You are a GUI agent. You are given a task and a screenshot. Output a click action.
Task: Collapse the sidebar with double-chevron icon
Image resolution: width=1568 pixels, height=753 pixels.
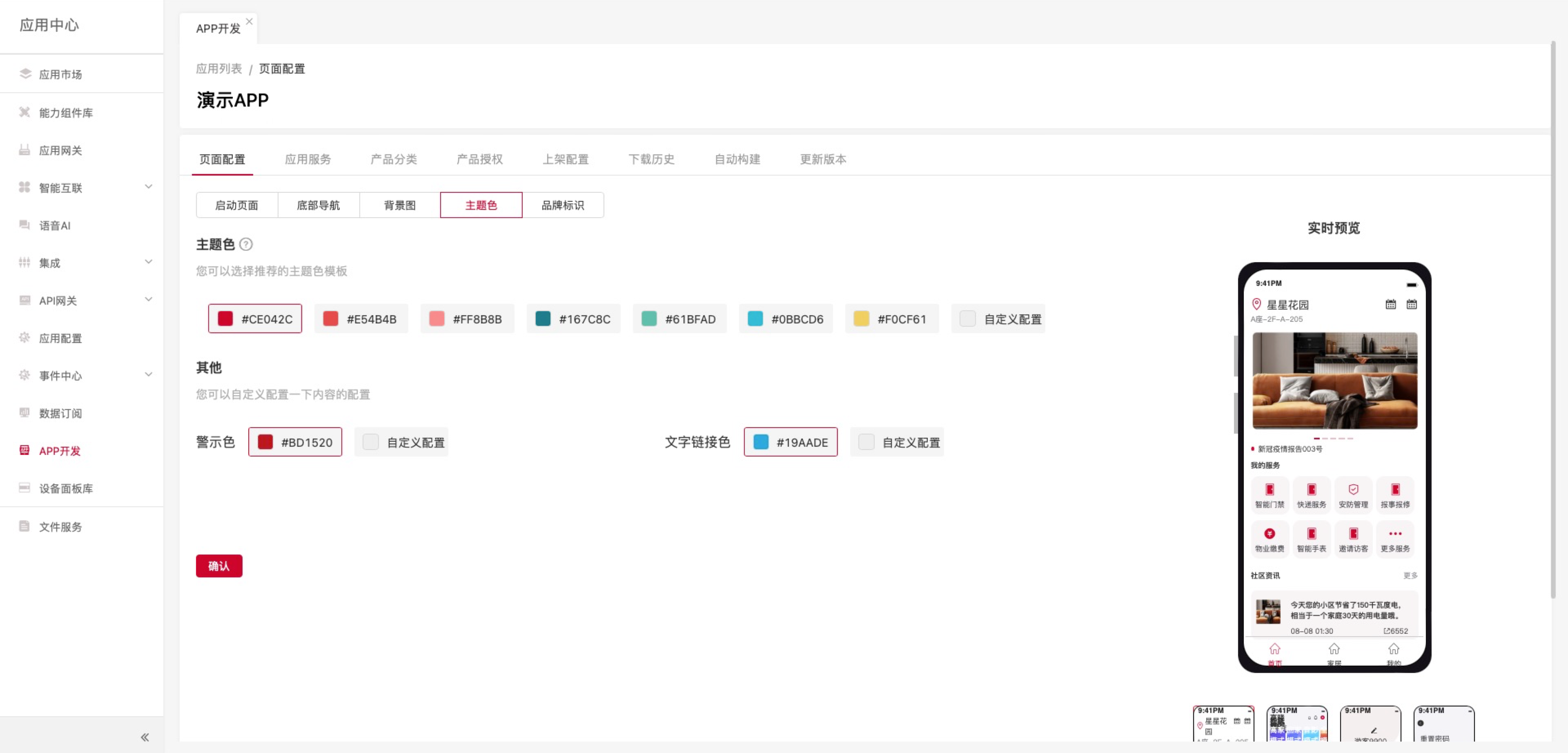coord(145,737)
